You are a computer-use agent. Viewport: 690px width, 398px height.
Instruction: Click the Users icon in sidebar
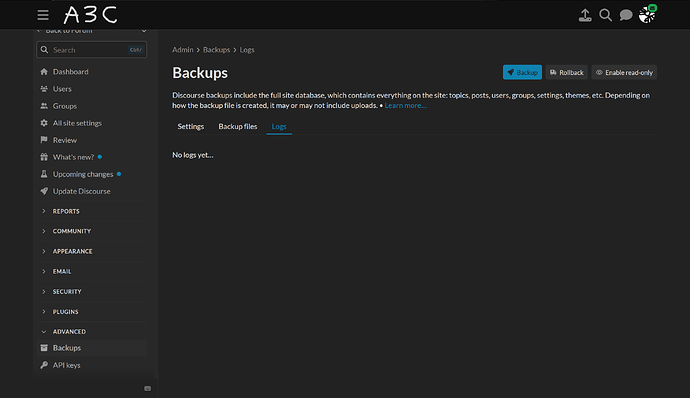click(x=44, y=89)
